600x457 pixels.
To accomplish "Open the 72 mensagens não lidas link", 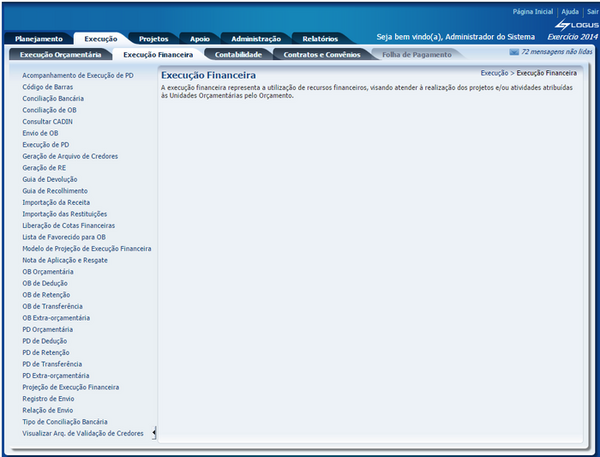I will coord(558,50).
